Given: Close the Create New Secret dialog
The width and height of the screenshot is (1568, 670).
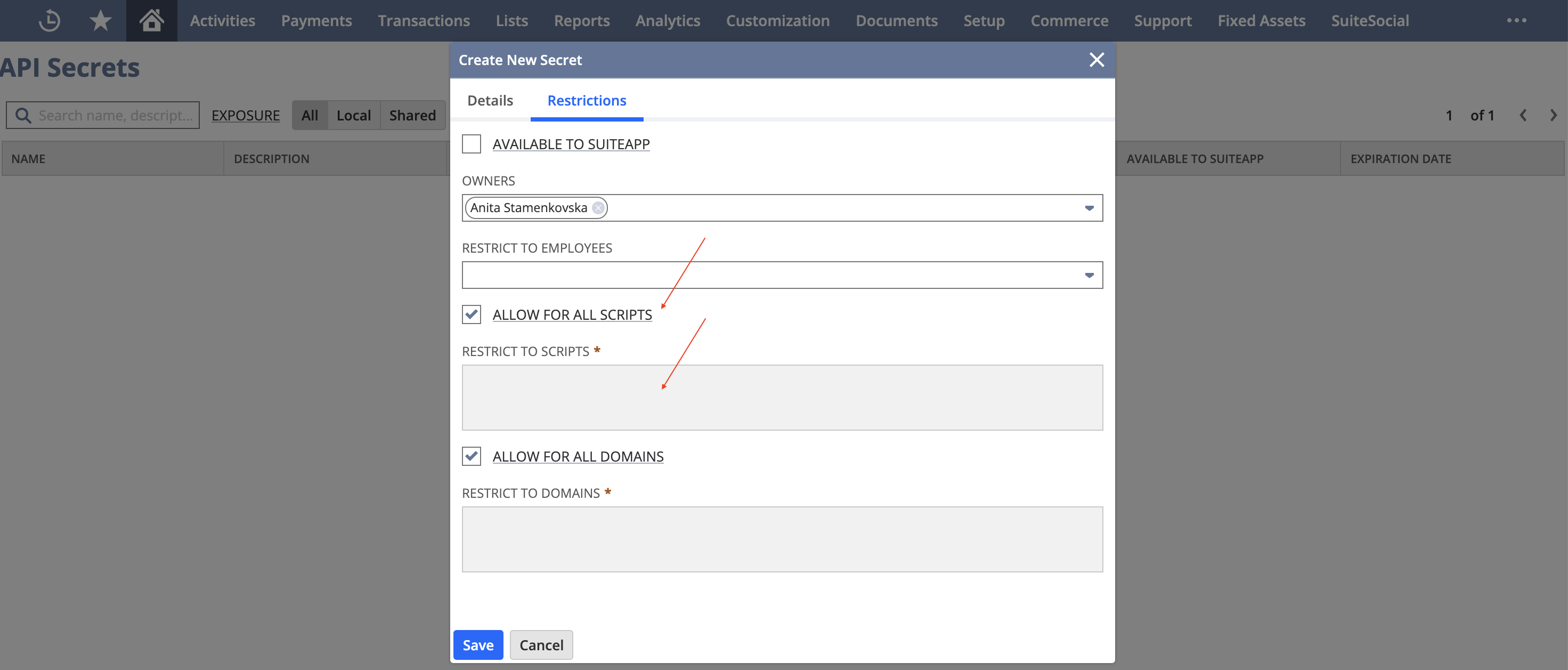Looking at the screenshot, I should 1096,60.
